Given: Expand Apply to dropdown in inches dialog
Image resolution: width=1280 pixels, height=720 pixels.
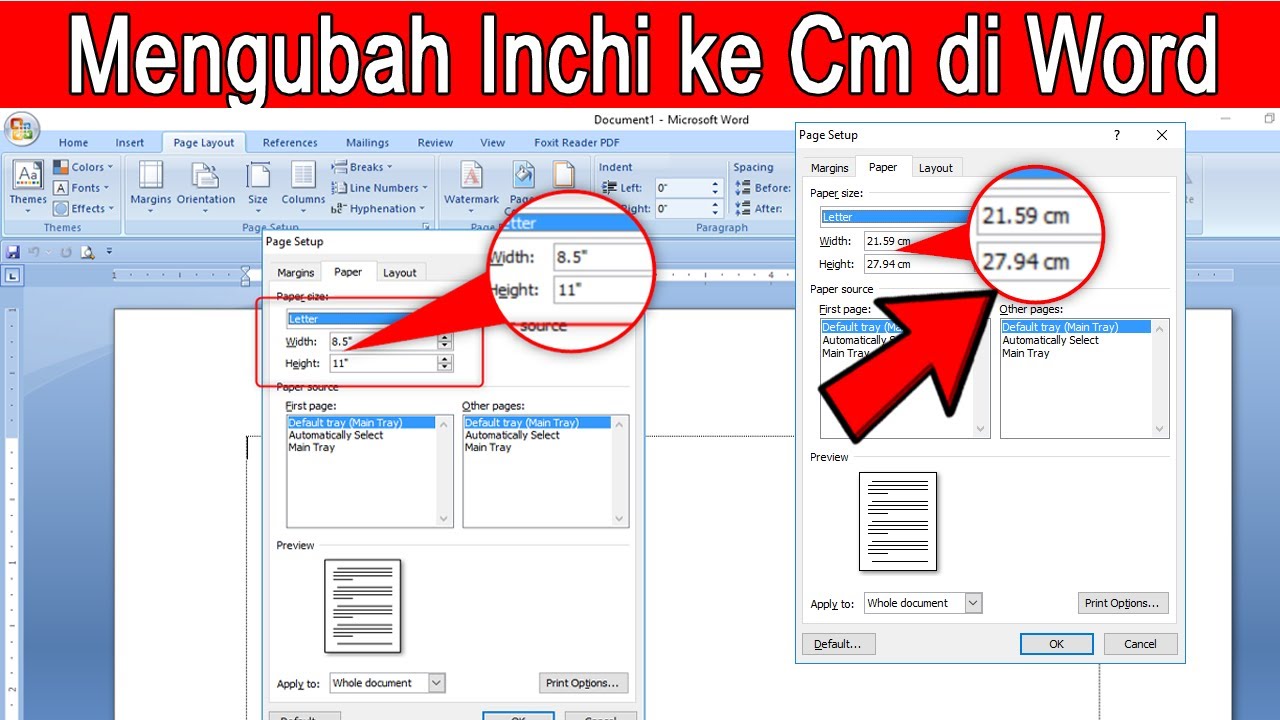Looking at the screenshot, I should pos(436,683).
